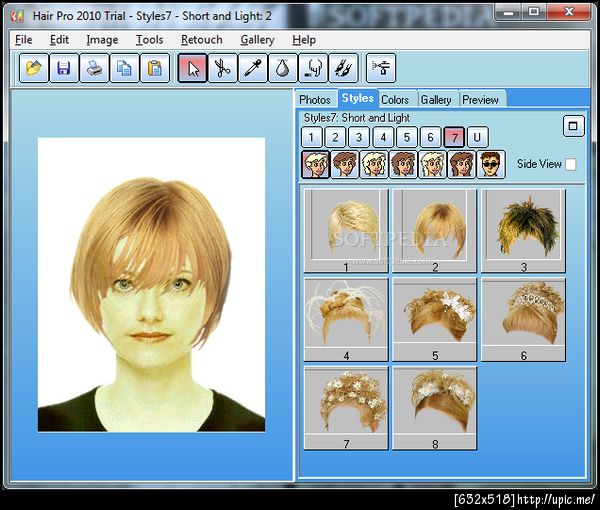
Task: Click the U style set button
Action: pyautogui.click(x=478, y=137)
